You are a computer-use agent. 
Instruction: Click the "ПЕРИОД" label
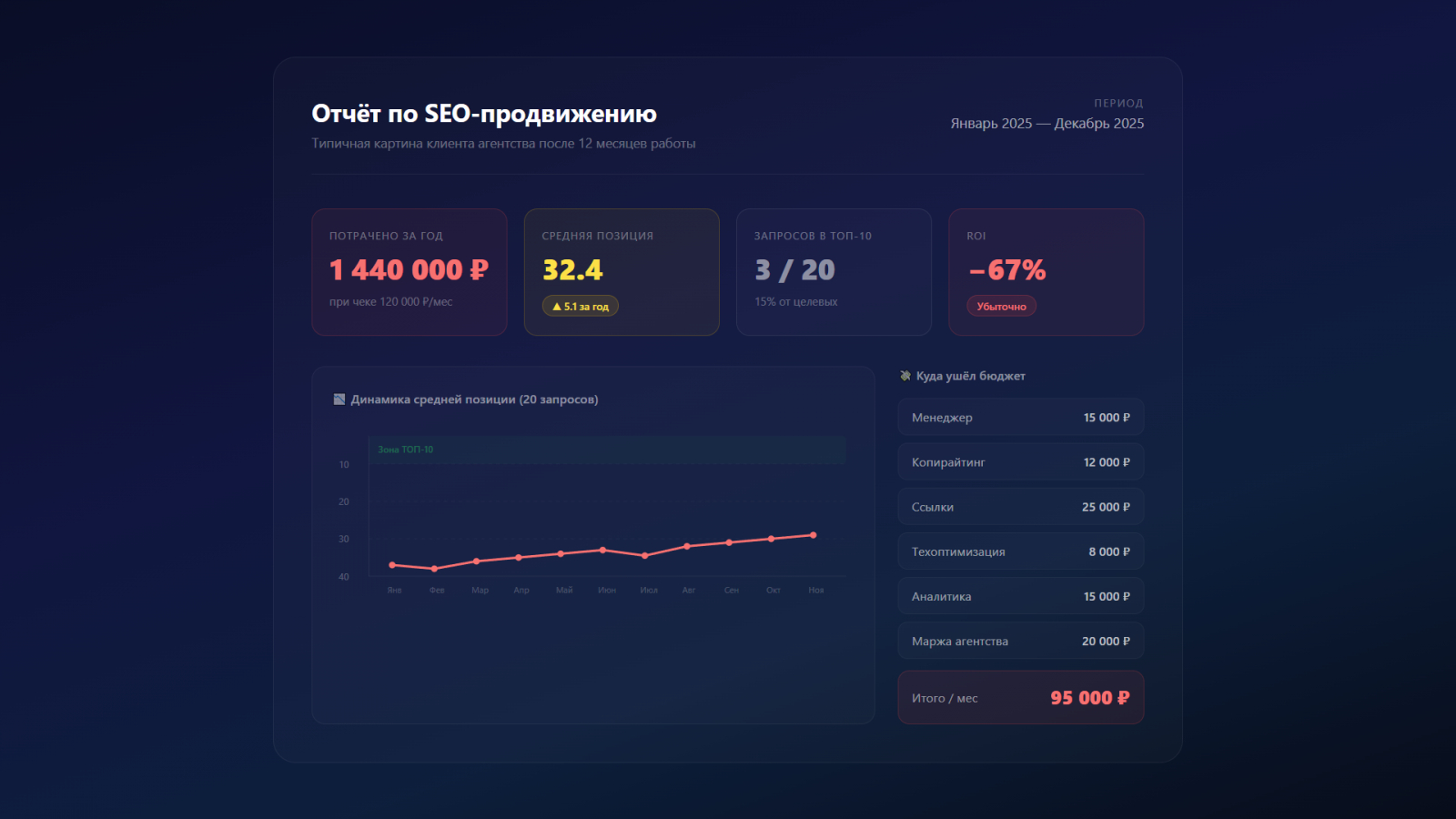1118,104
